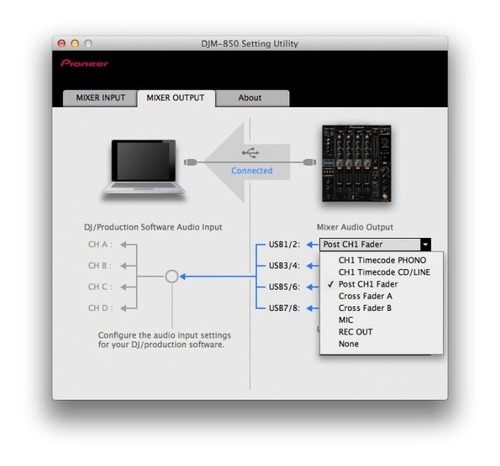Click the Mixer Audio Output heading
The width and height of the screenshot is (500, 466).
[x=355, y=227]
